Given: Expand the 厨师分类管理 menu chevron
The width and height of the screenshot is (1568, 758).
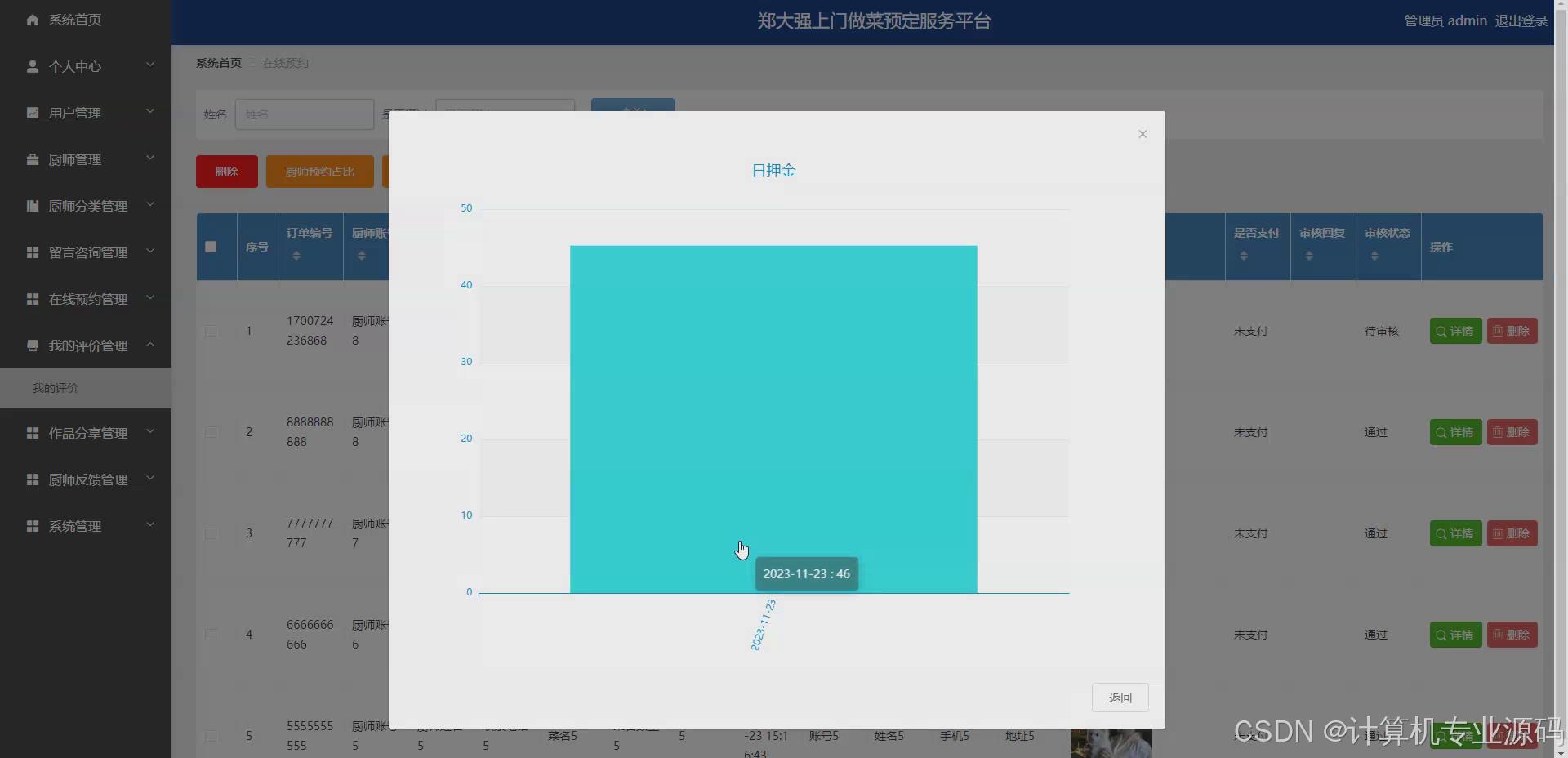Looking at the screenshot, I should [x=150, y=204].
